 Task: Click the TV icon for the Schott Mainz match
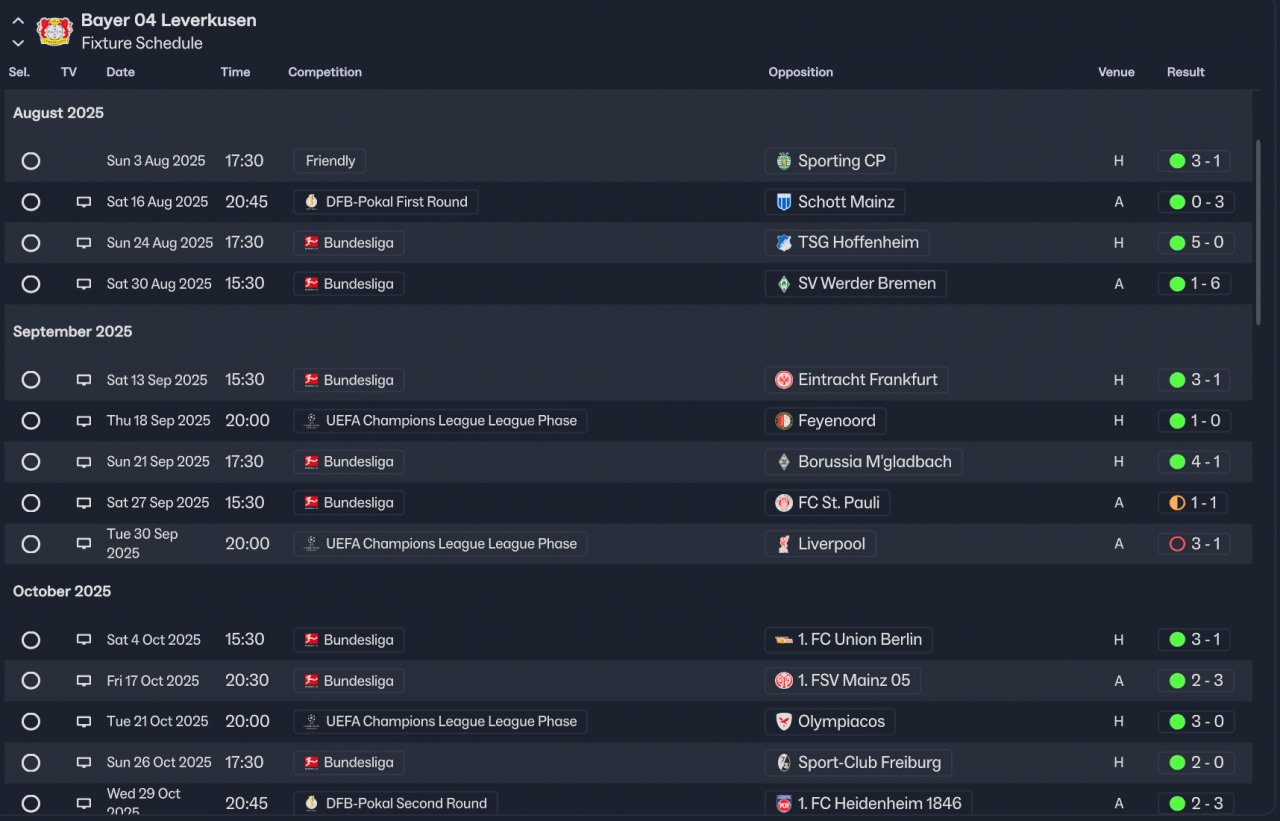click(x=84, y=202)
